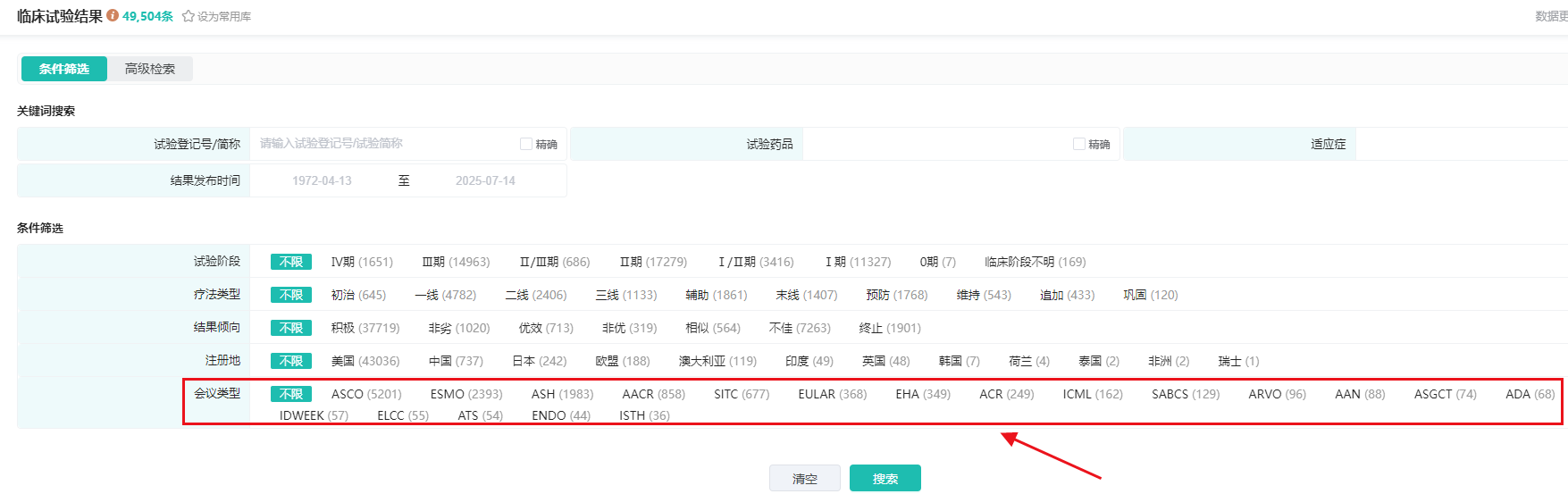Filter by 初治 (645)
Screen dimensions: 1568x494
pyautogui.click(x=358, y=295)
